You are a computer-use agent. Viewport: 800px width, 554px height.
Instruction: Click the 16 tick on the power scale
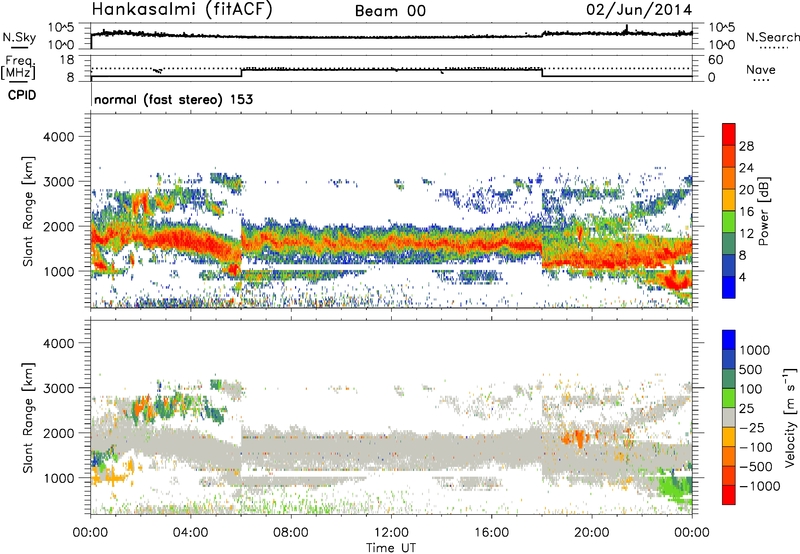(x=746, y=212)
